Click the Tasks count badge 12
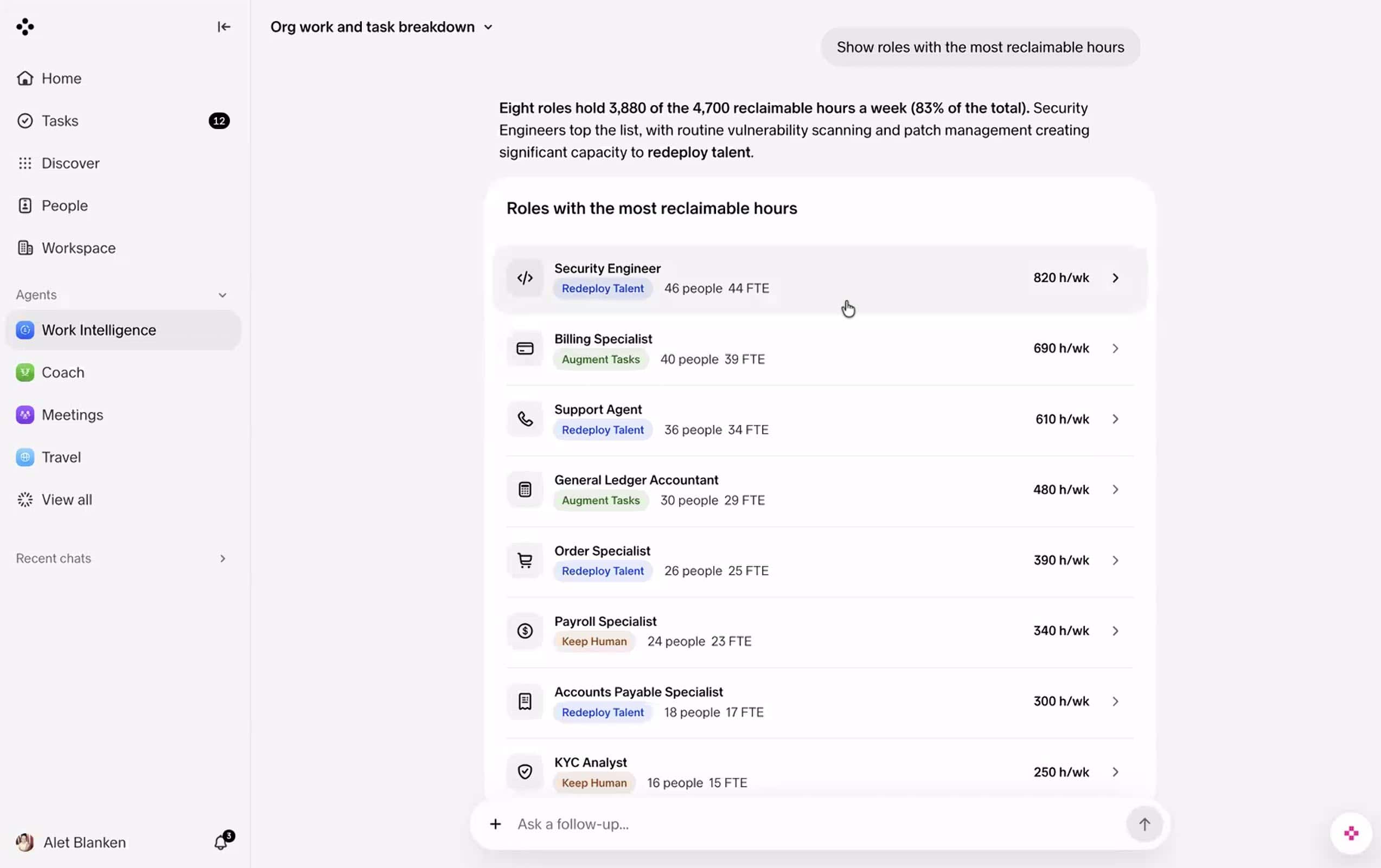The height and width of the screenshot is (868, 1381). [x=219, y=120]
